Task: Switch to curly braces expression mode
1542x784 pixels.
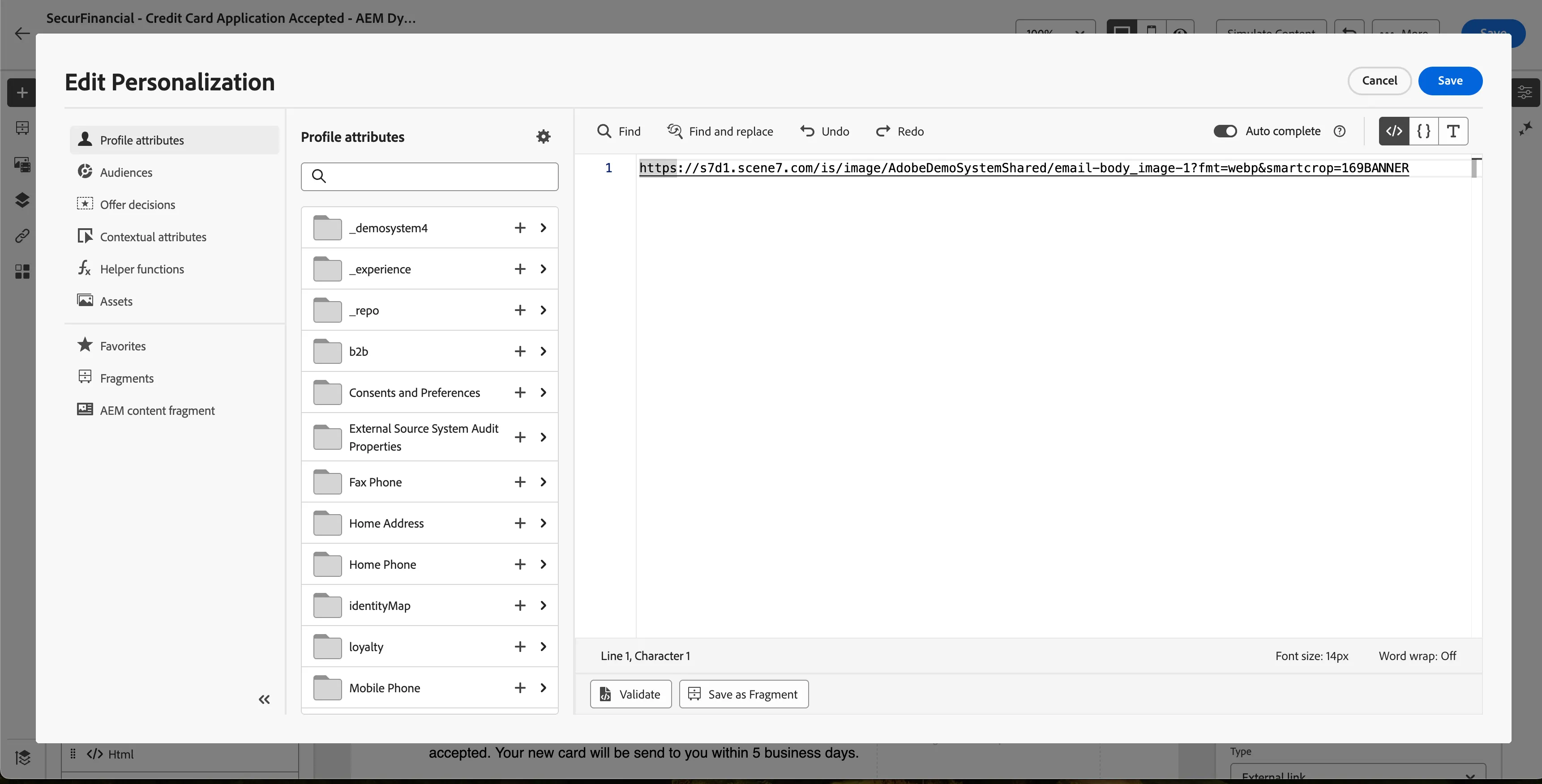Action: [x=1423, y=131]
